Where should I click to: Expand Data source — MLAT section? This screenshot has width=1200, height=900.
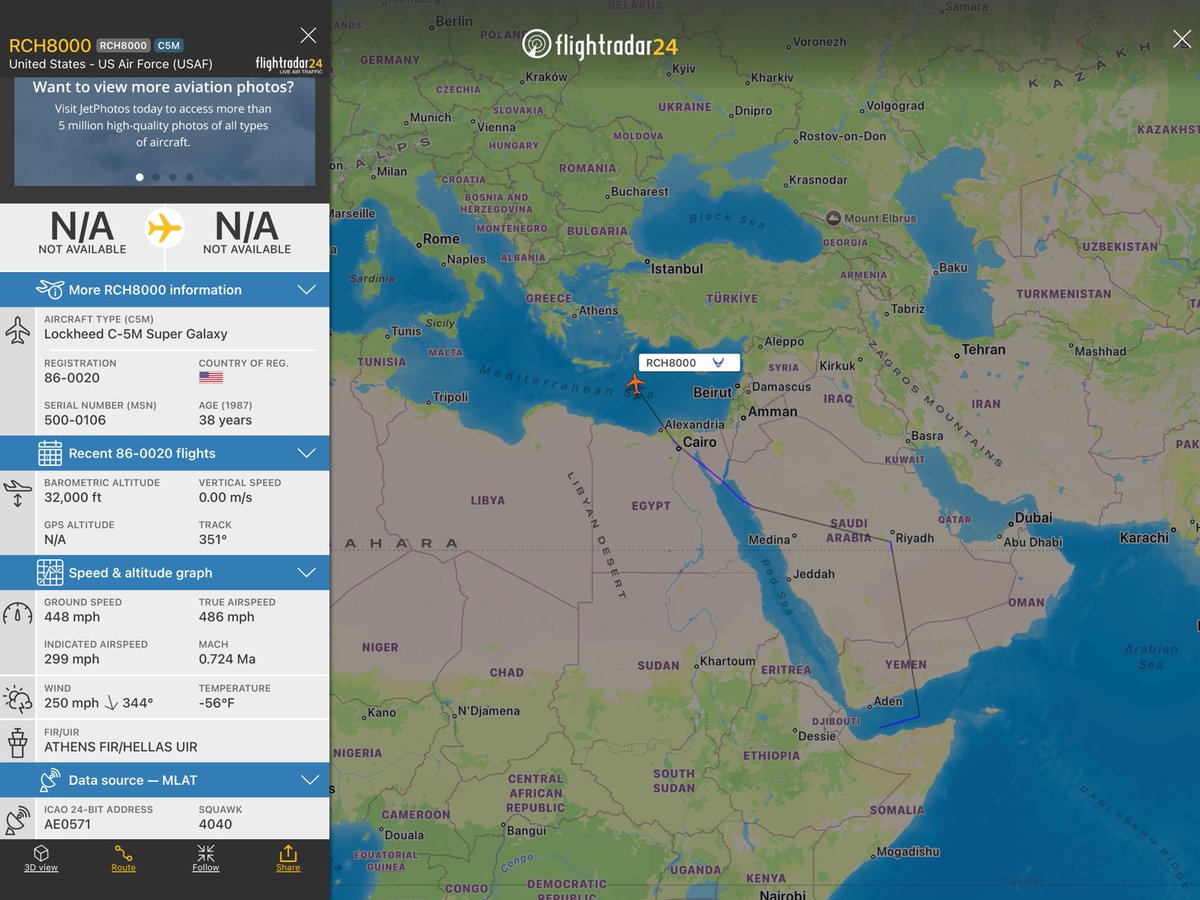coord(165,780)
